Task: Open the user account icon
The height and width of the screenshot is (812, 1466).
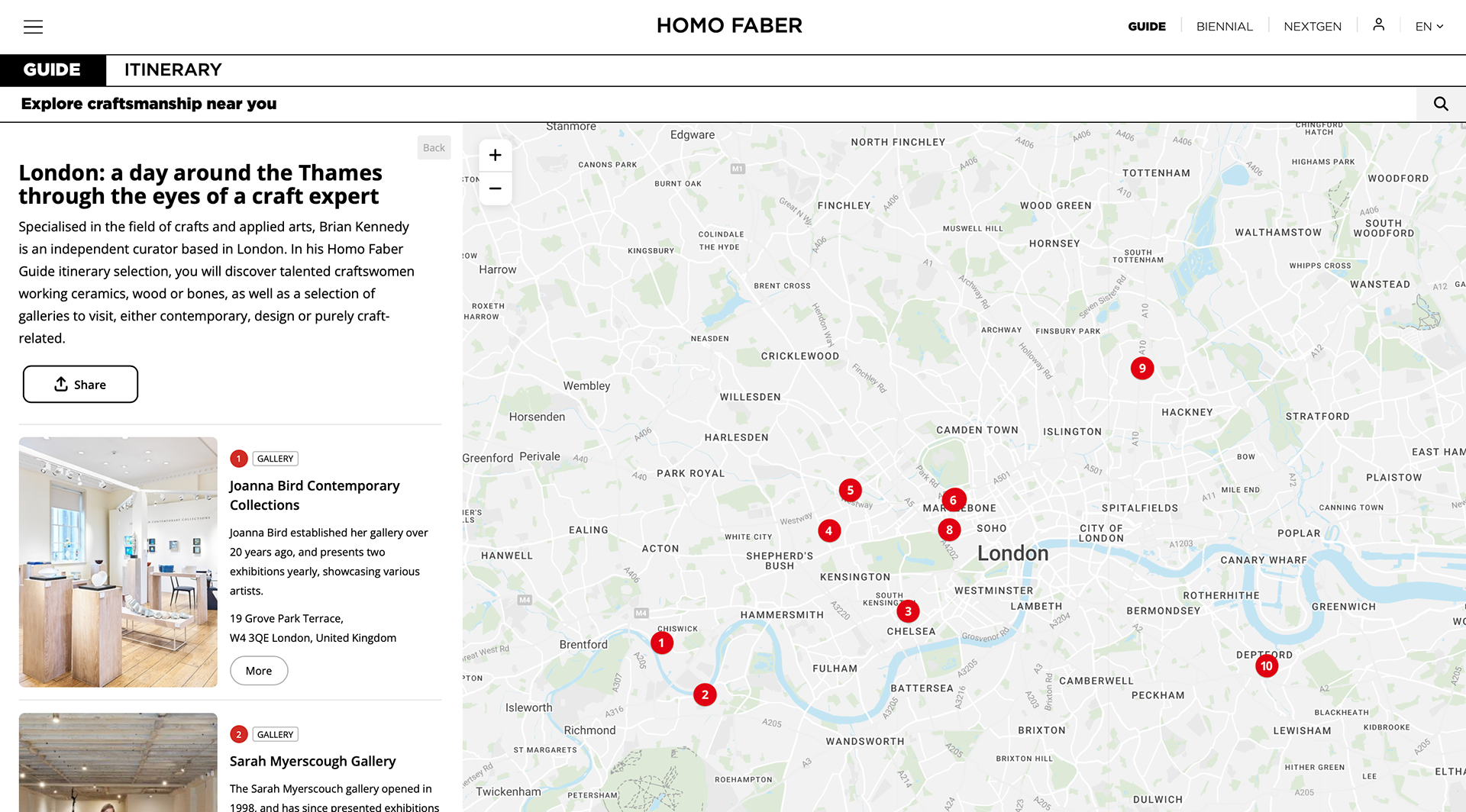Action: click(x=1378, y=25)
